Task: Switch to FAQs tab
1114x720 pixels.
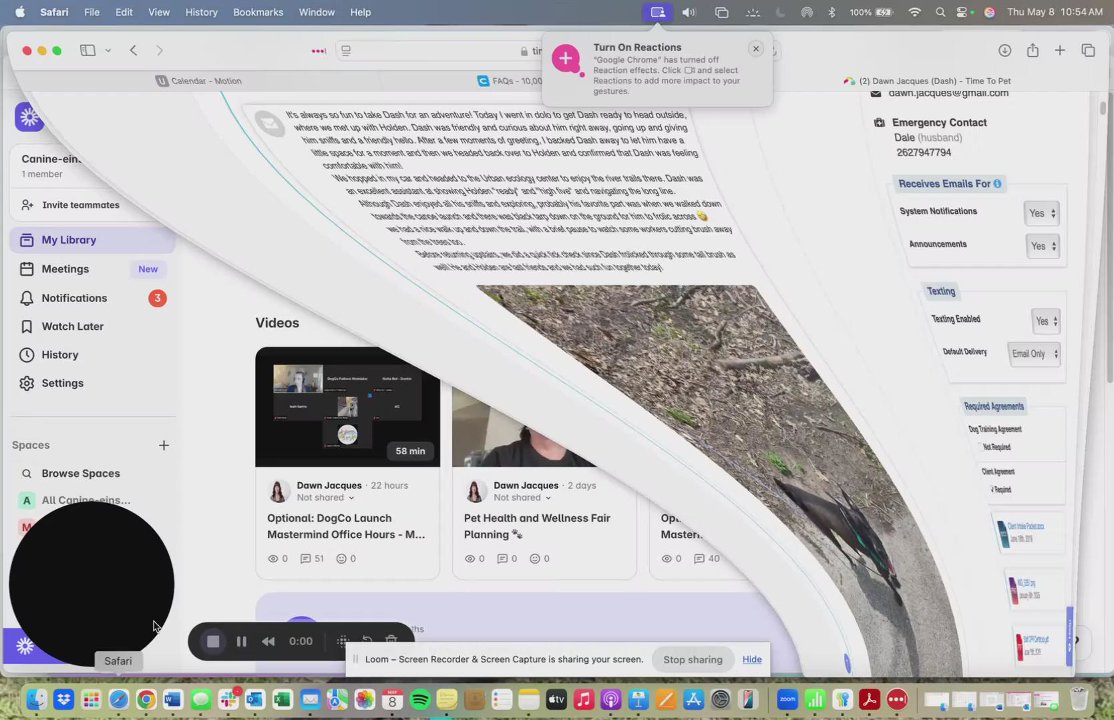Action: click(x=509, y=81)
